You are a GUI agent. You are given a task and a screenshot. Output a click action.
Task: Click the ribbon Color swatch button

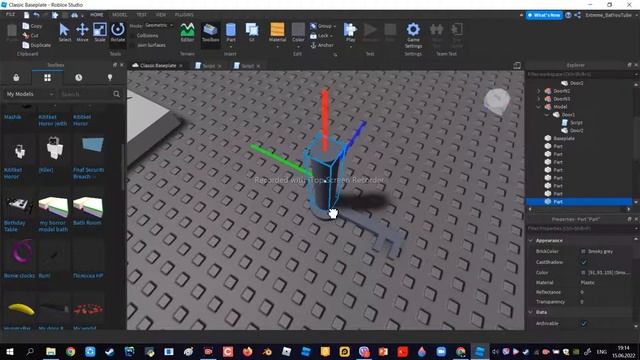click(298, 33)
